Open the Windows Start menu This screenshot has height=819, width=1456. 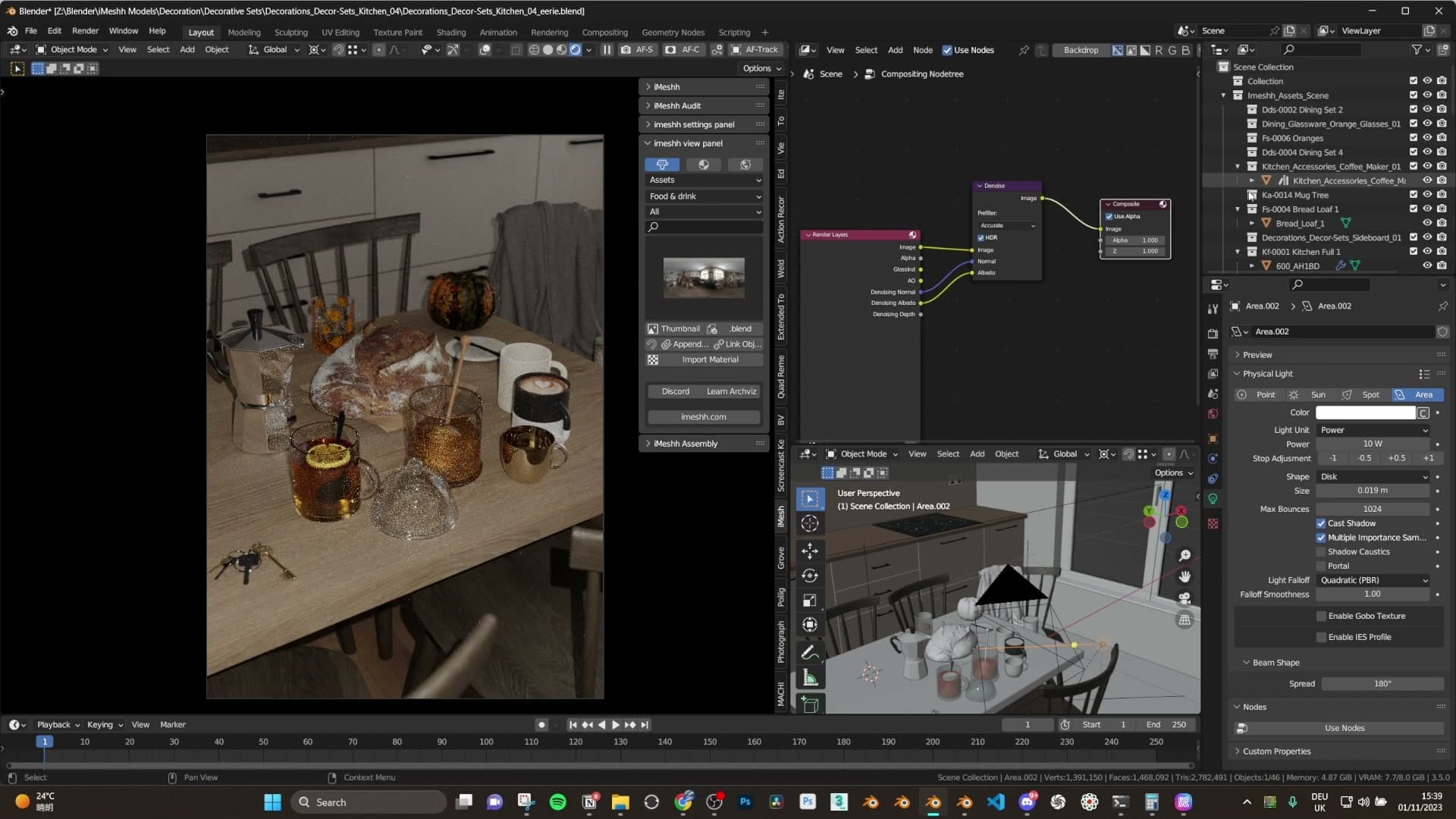[x=272, y=802]
